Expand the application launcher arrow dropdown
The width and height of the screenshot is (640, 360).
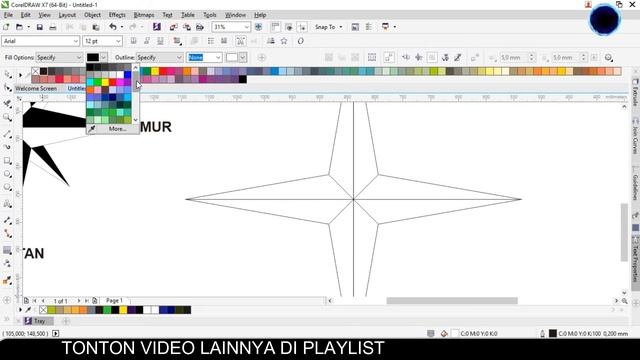pyautogui.click(x=395, y=27)
